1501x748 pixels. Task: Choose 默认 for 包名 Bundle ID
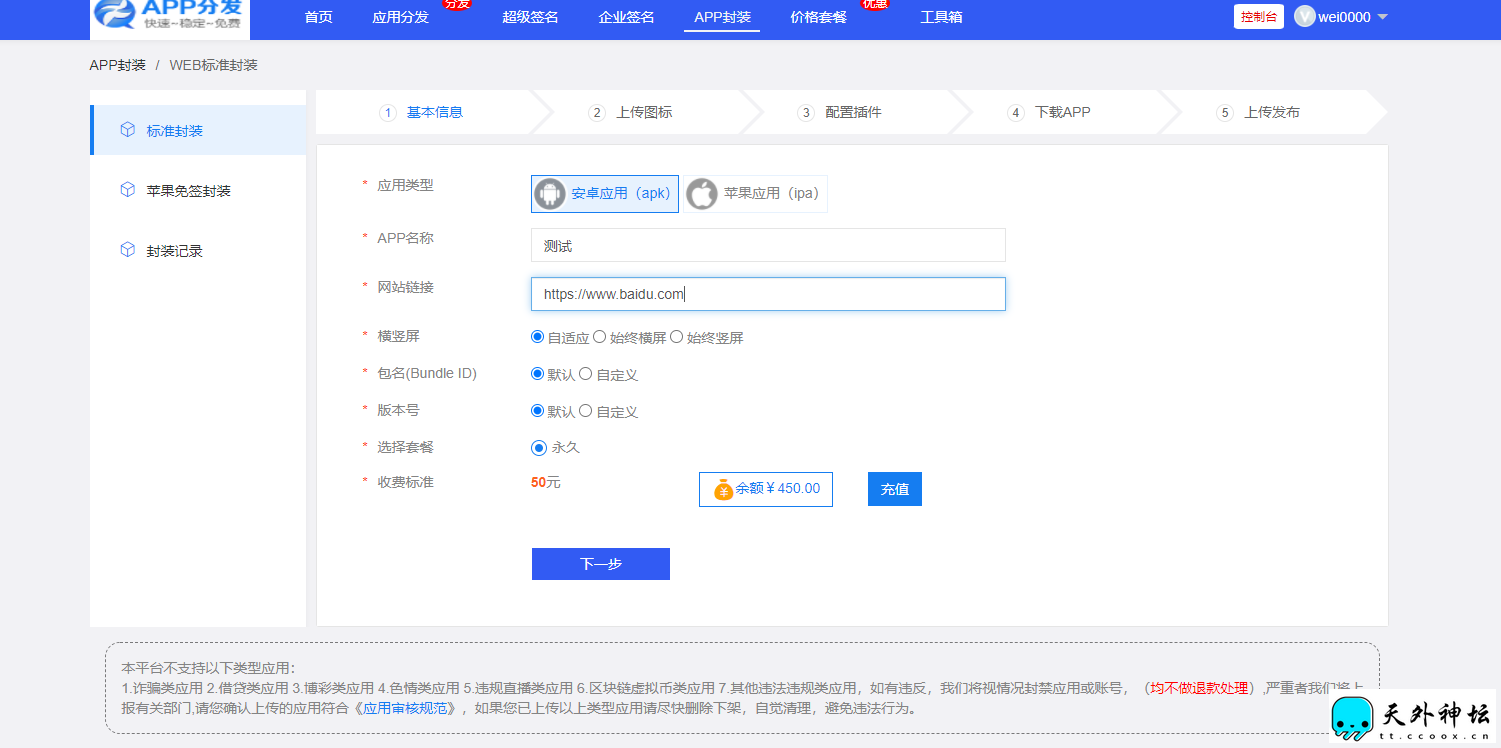tap(538, 374)
